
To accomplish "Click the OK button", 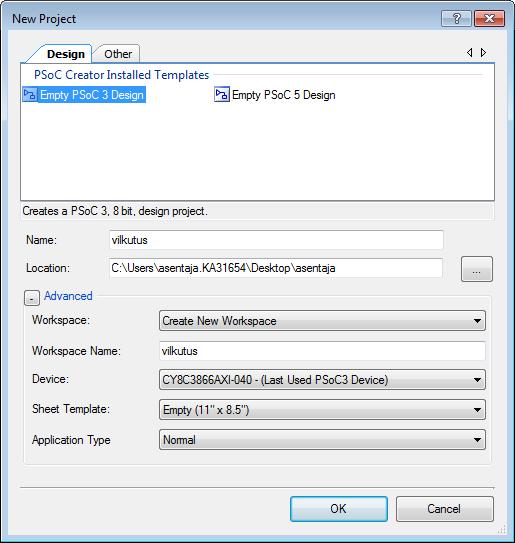I will pyautogui.click(x=339, y=509).
